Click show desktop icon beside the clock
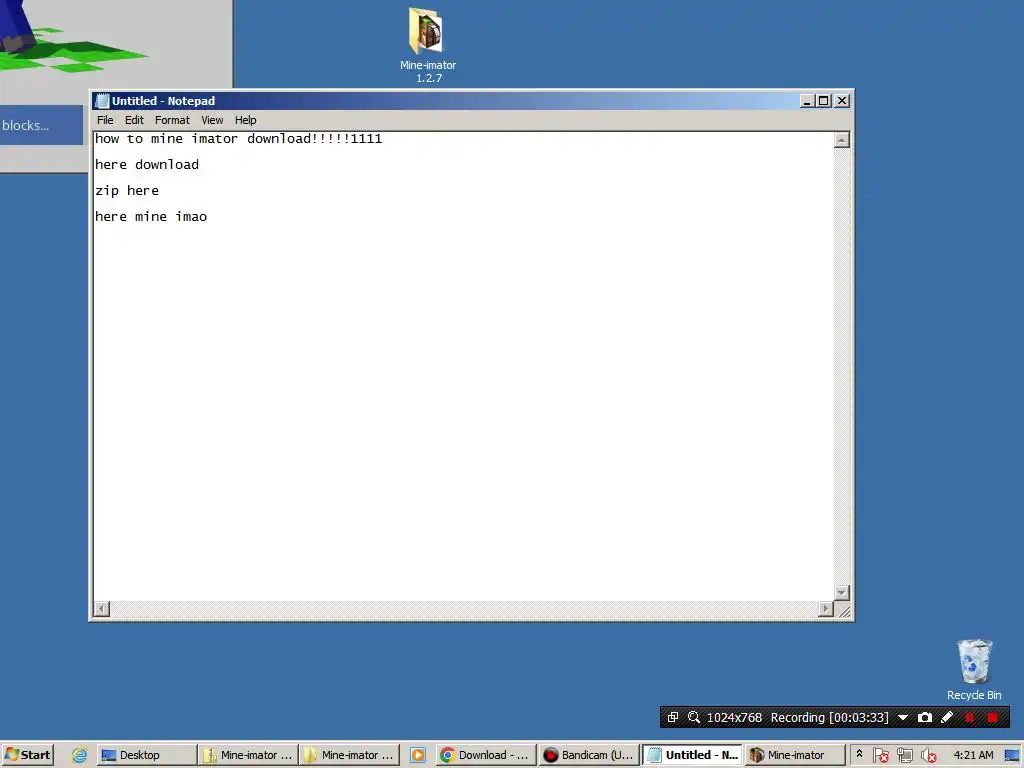The height and width of the screenshot is (768, 1024). point(1012,755)
